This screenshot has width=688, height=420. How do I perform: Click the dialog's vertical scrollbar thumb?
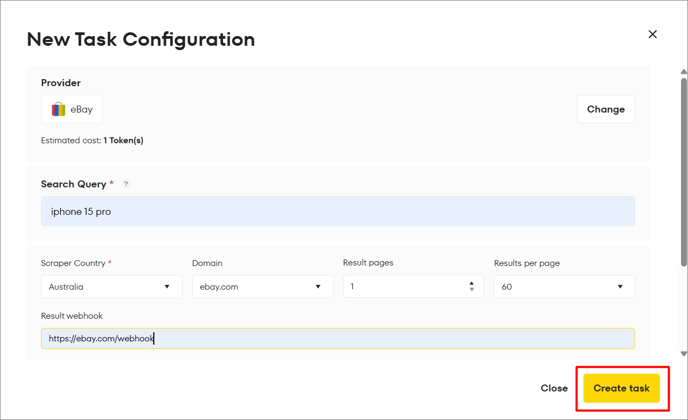point(684,172)
